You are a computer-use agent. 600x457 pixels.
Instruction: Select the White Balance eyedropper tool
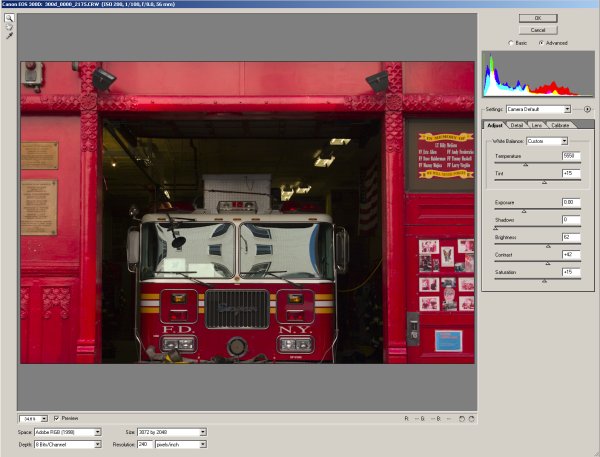click(x=9, y=36)
